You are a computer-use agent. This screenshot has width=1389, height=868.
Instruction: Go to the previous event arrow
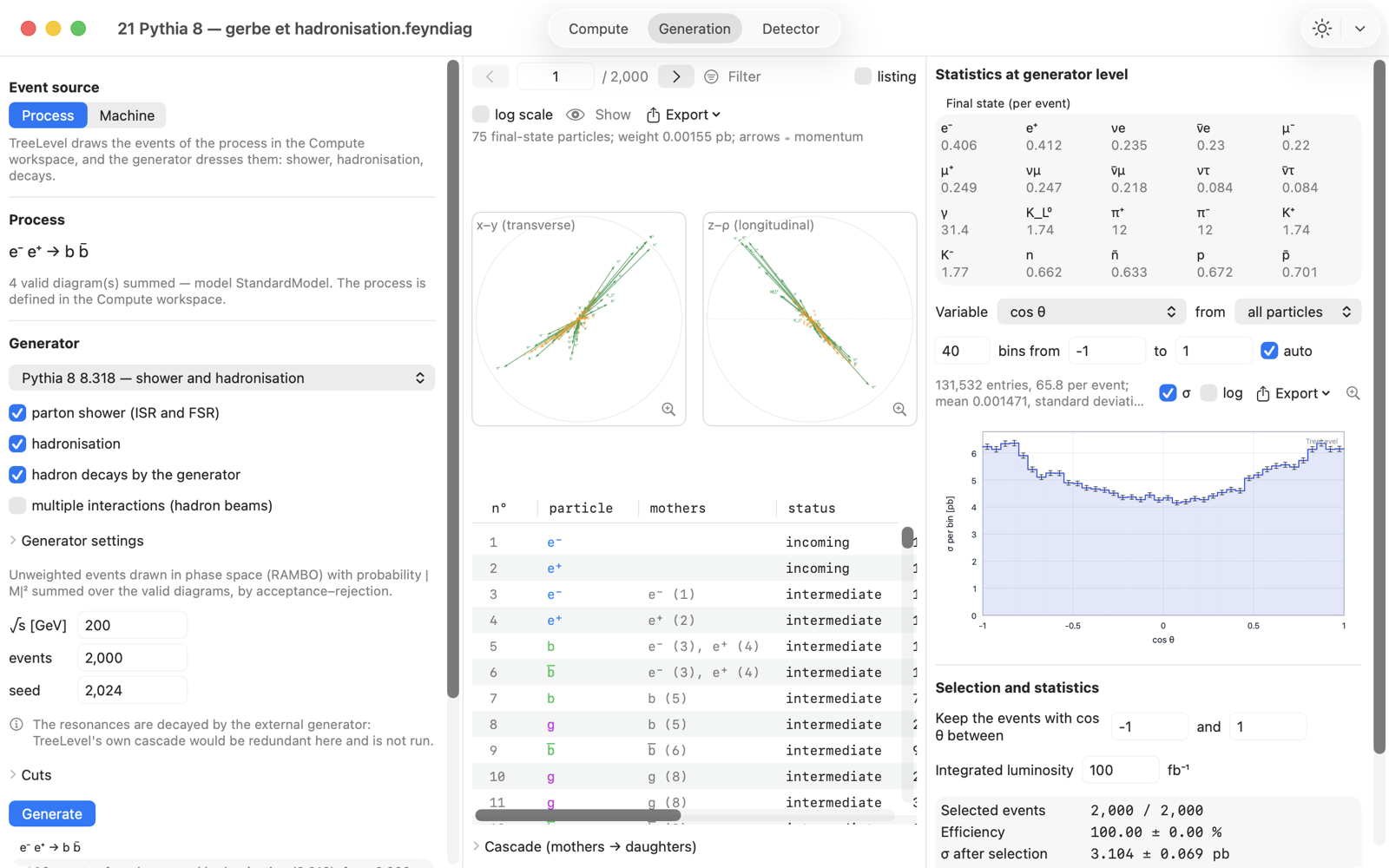tap(490, 76)
